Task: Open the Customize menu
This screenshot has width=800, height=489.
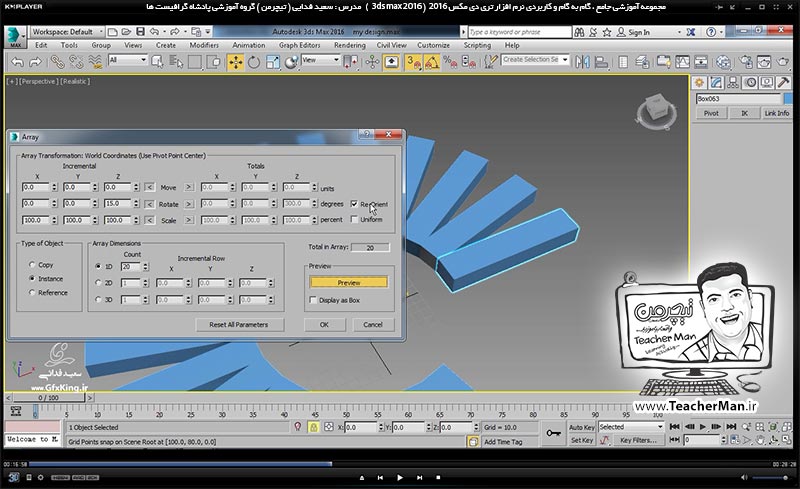Action: (x=434, y=45)
